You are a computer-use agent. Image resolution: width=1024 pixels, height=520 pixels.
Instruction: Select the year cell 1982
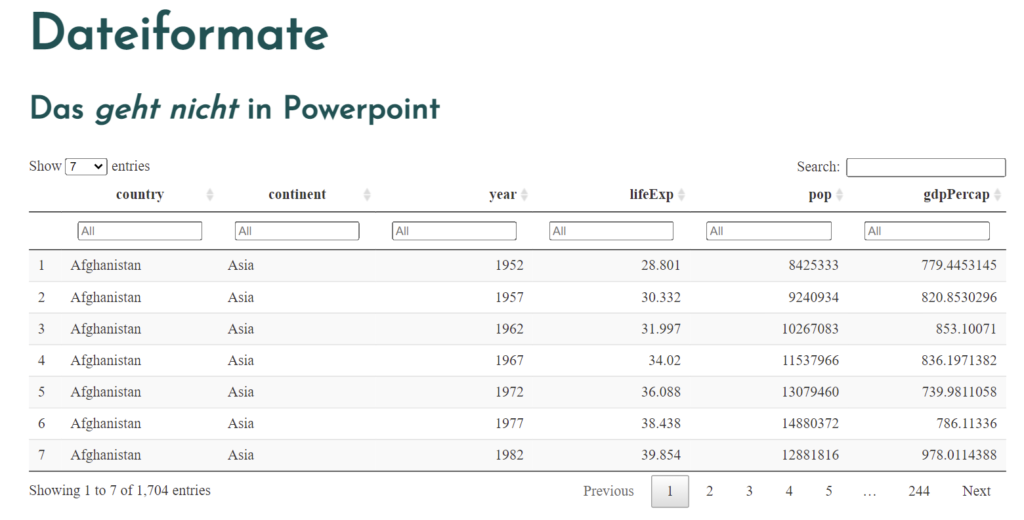click(x=509, y=455)
